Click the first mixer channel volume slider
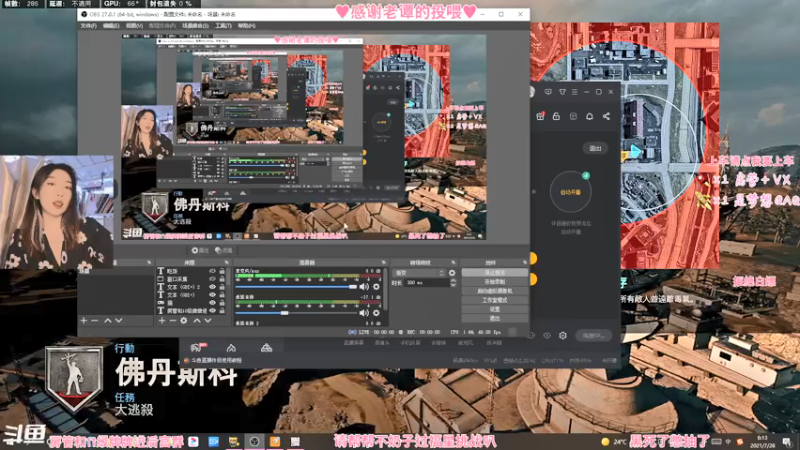 [x=296, y=287]
